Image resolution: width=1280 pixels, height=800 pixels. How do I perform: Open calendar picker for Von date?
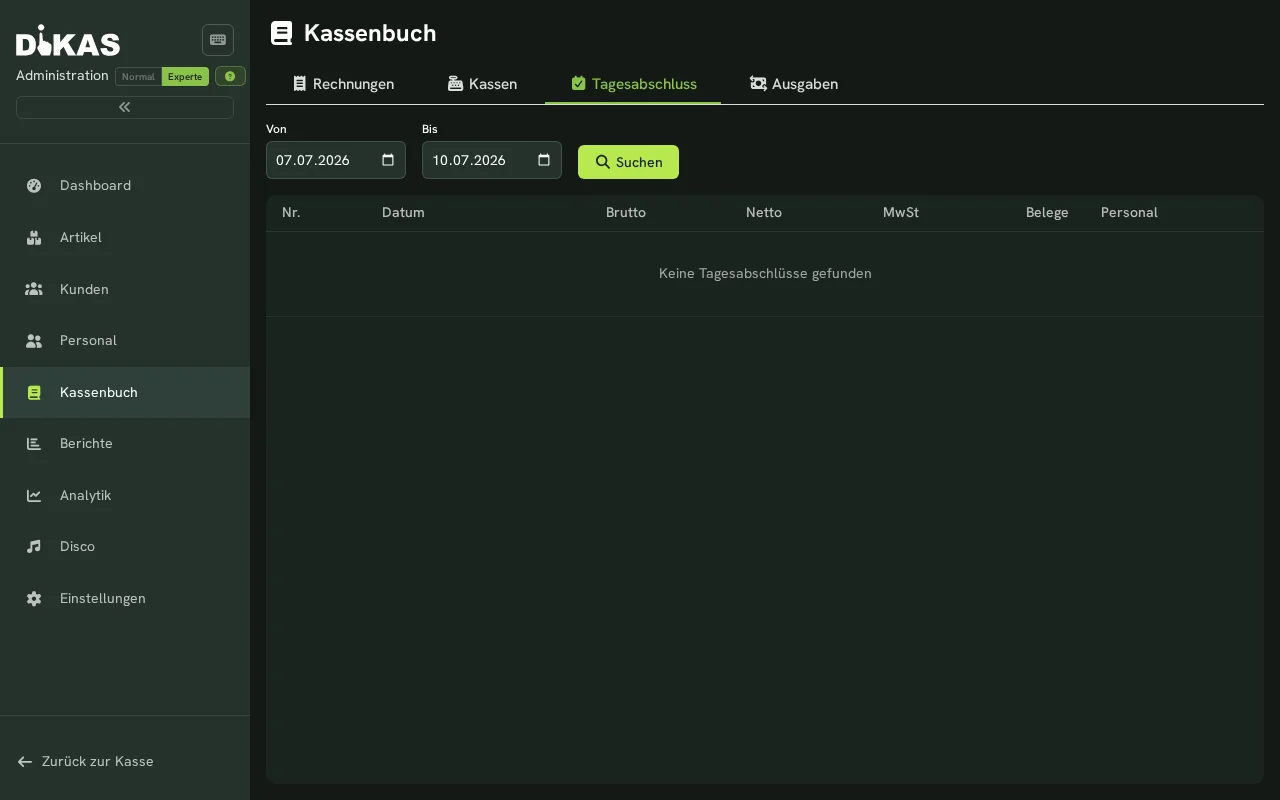[x=388, y=160]
